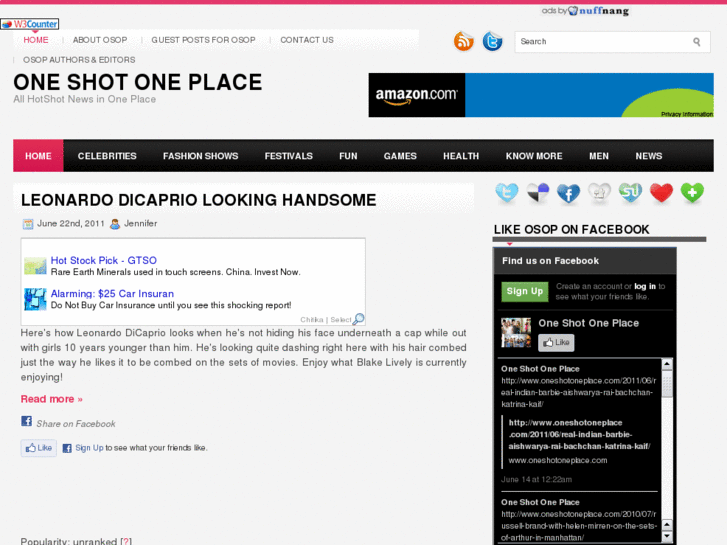
Task: Open the blue Twitter bird icon in header
Action: (492, 41)
